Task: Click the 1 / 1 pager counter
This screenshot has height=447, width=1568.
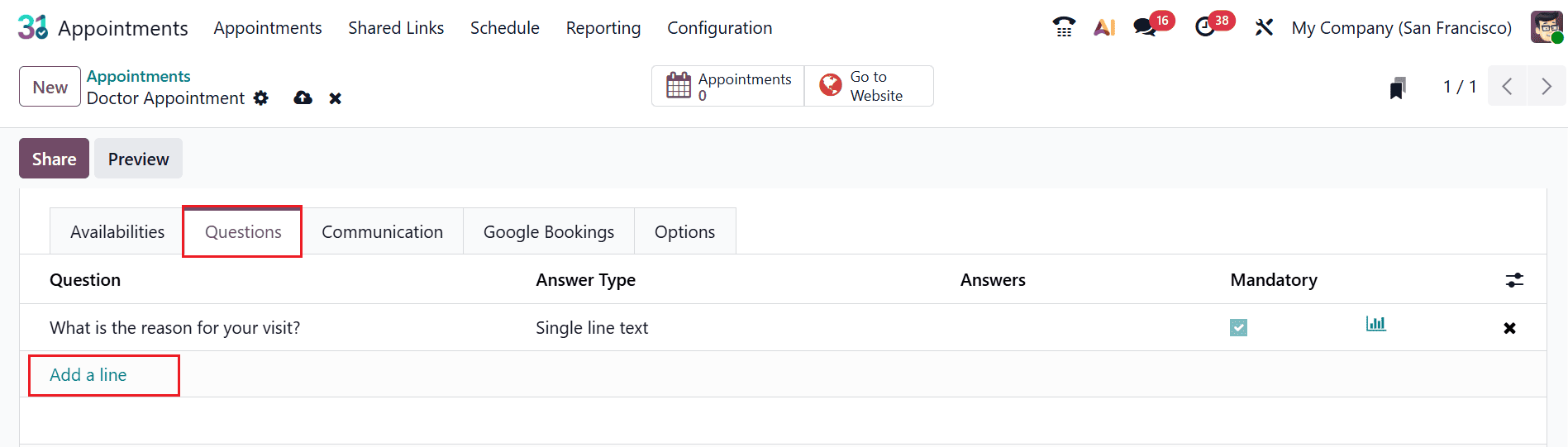Action: [1460, 87]
